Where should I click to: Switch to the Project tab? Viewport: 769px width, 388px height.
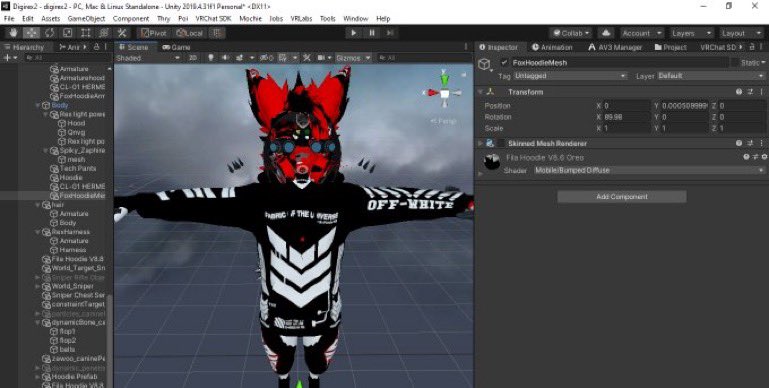[x=670, y=47]
